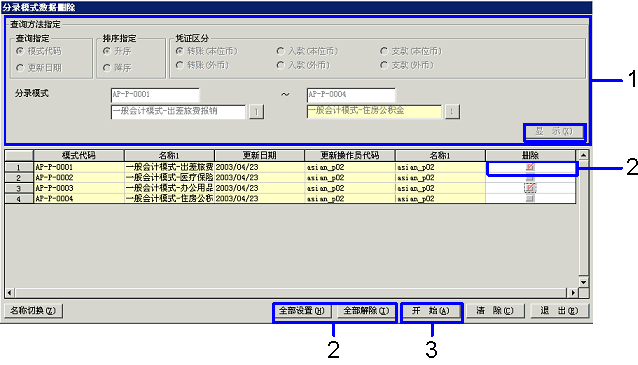638x365 pixels.
Task: Click the vertical scrollbar down arrow
Action: [x=583, y=282]
